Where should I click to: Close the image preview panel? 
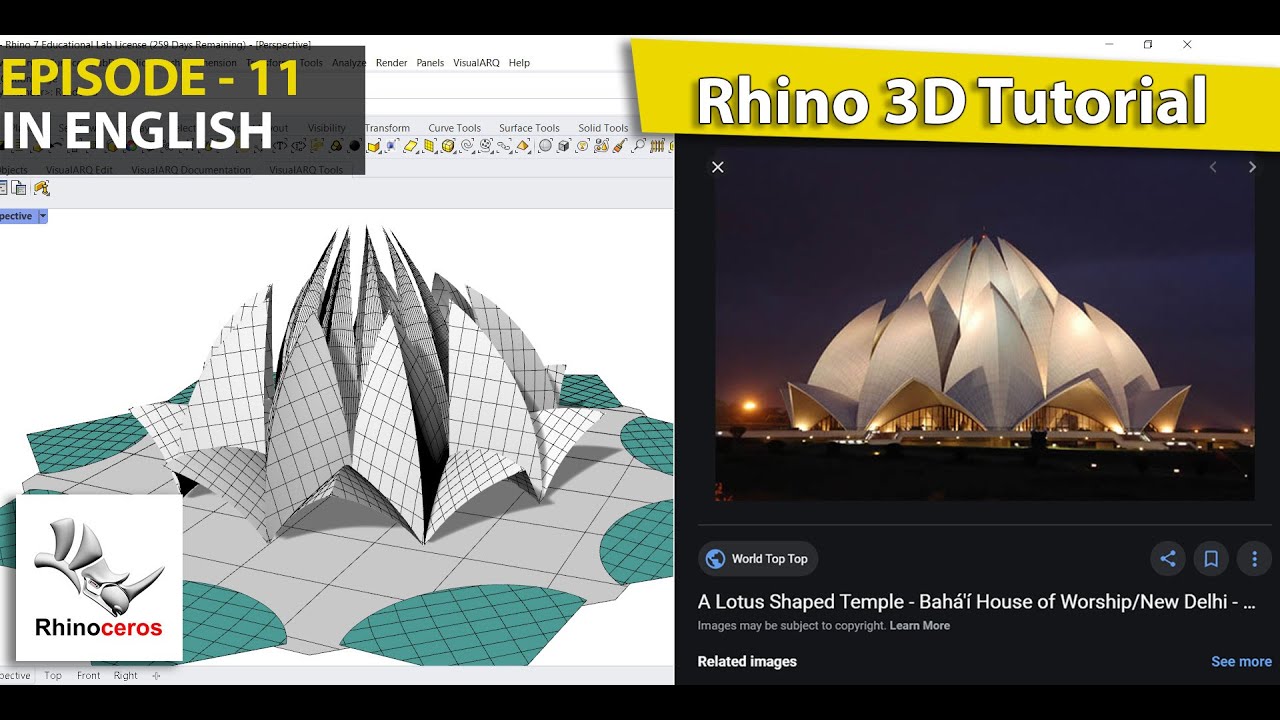(717, 167)
